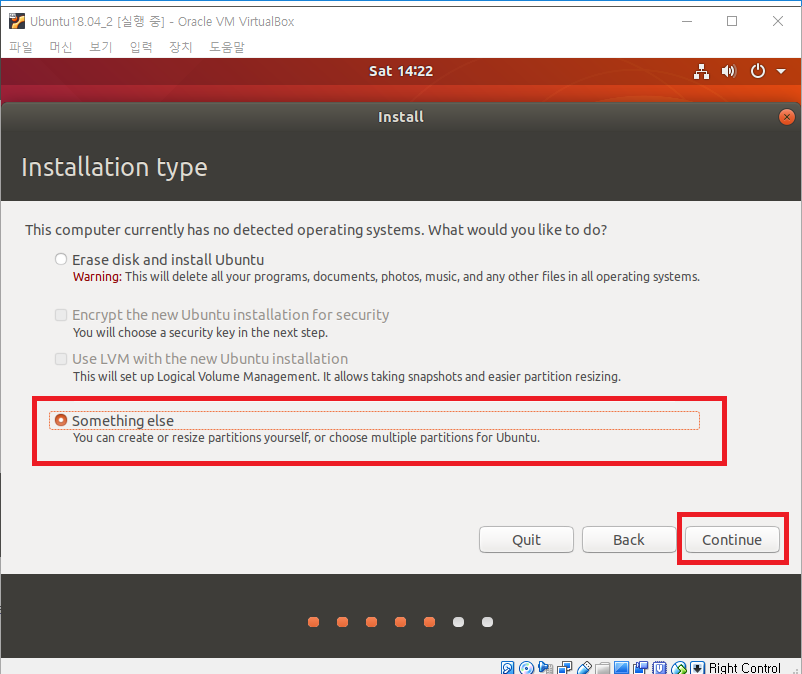Image resolution: width=802 pixels, height=674 pixels.
Task: Close the VirtualBox window
Action: pos(778,21)
